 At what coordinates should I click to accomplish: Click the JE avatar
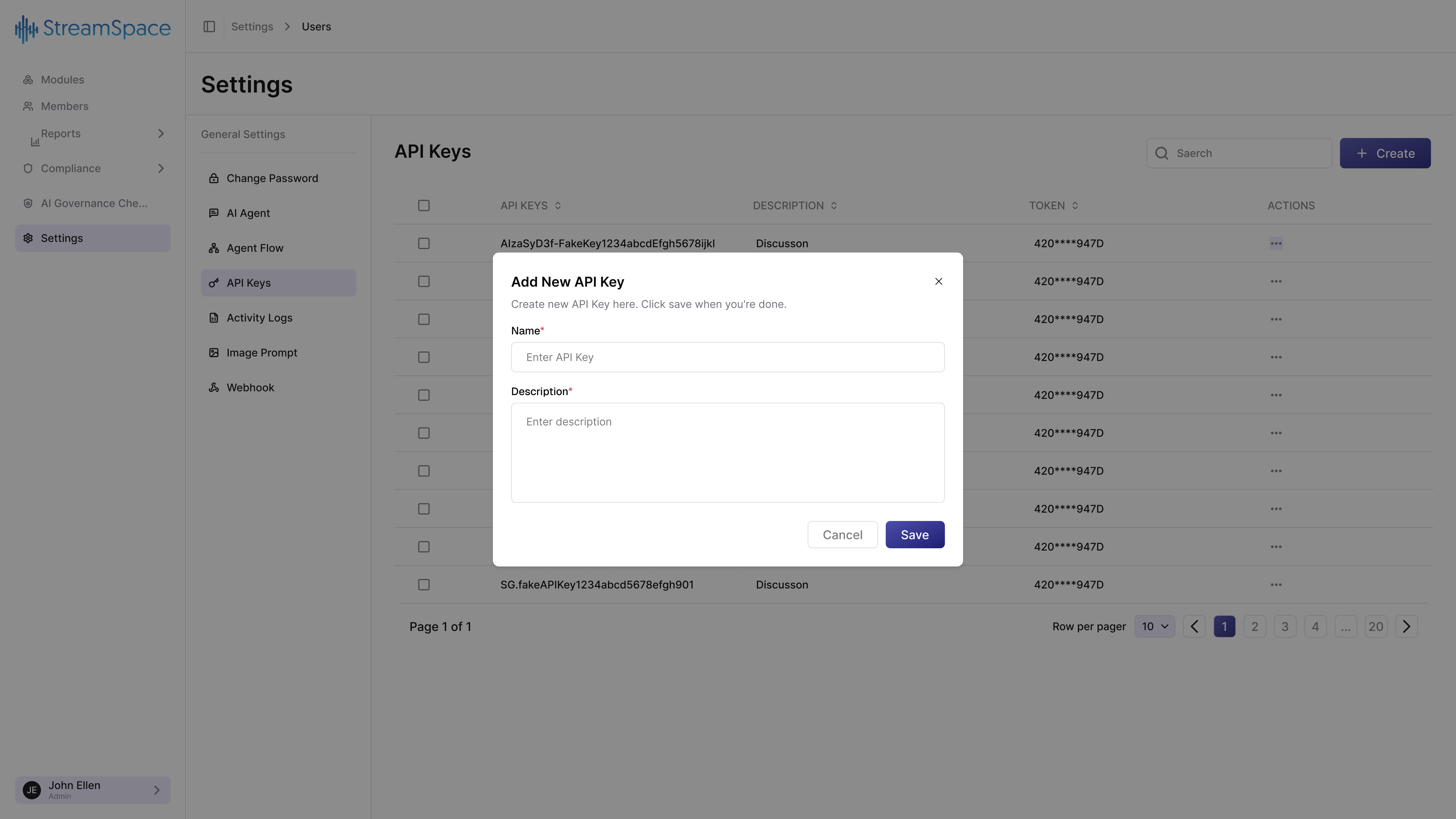(32, 790)
